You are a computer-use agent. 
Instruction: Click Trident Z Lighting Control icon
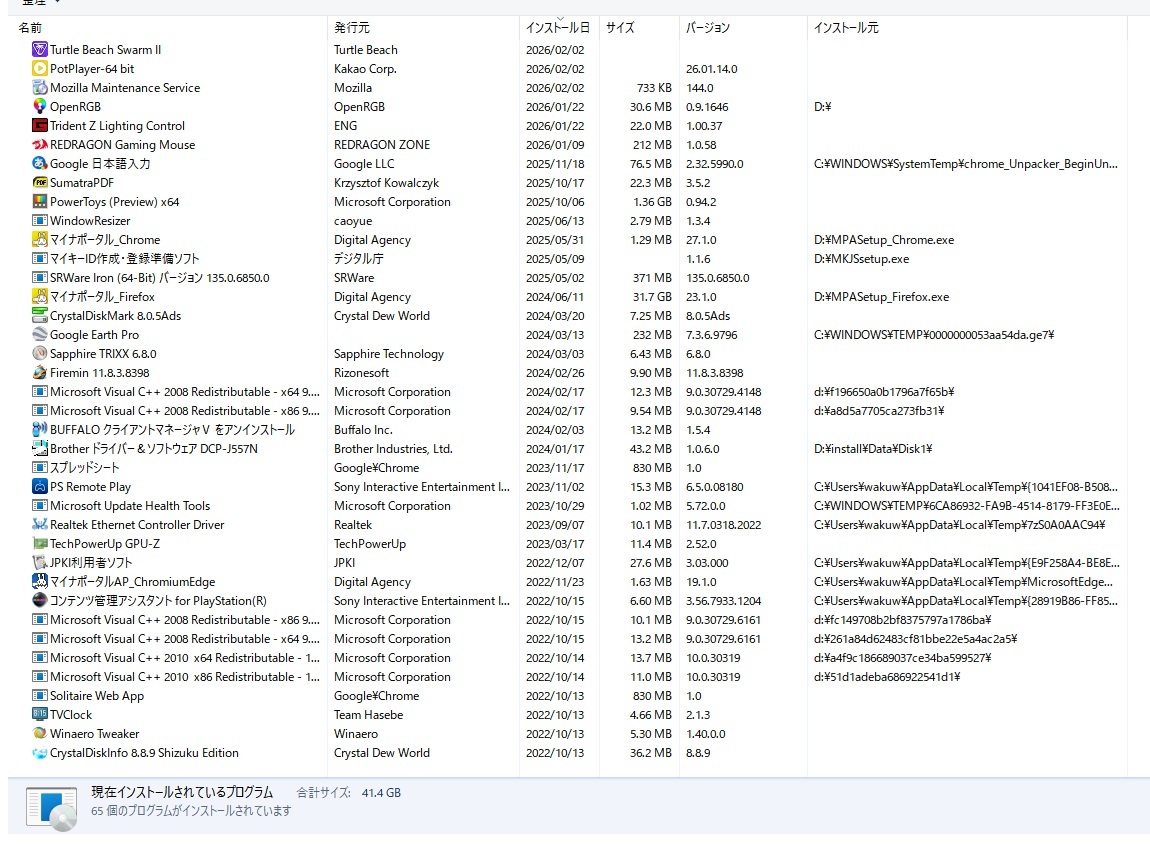(x=40, y=126)
